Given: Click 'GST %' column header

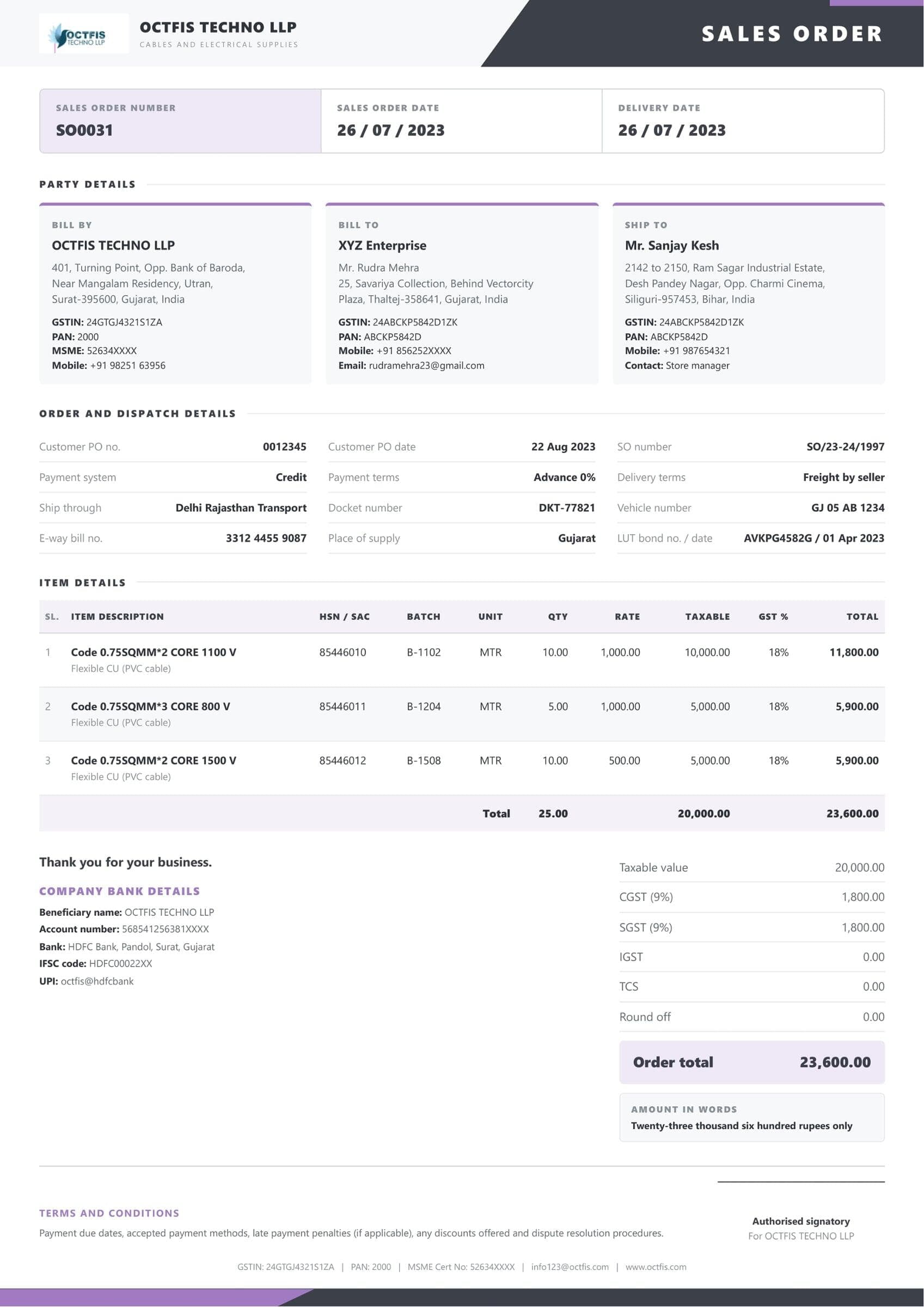Looking at the screenshot, I should [x=773, y=616].
